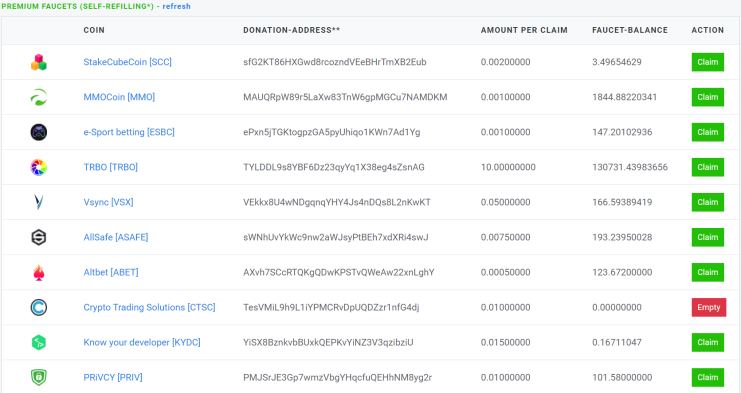Open the Altbet [ABET] coin link
Image resolution: width=741 pixels, height=393 pixels.
point(111,272)
